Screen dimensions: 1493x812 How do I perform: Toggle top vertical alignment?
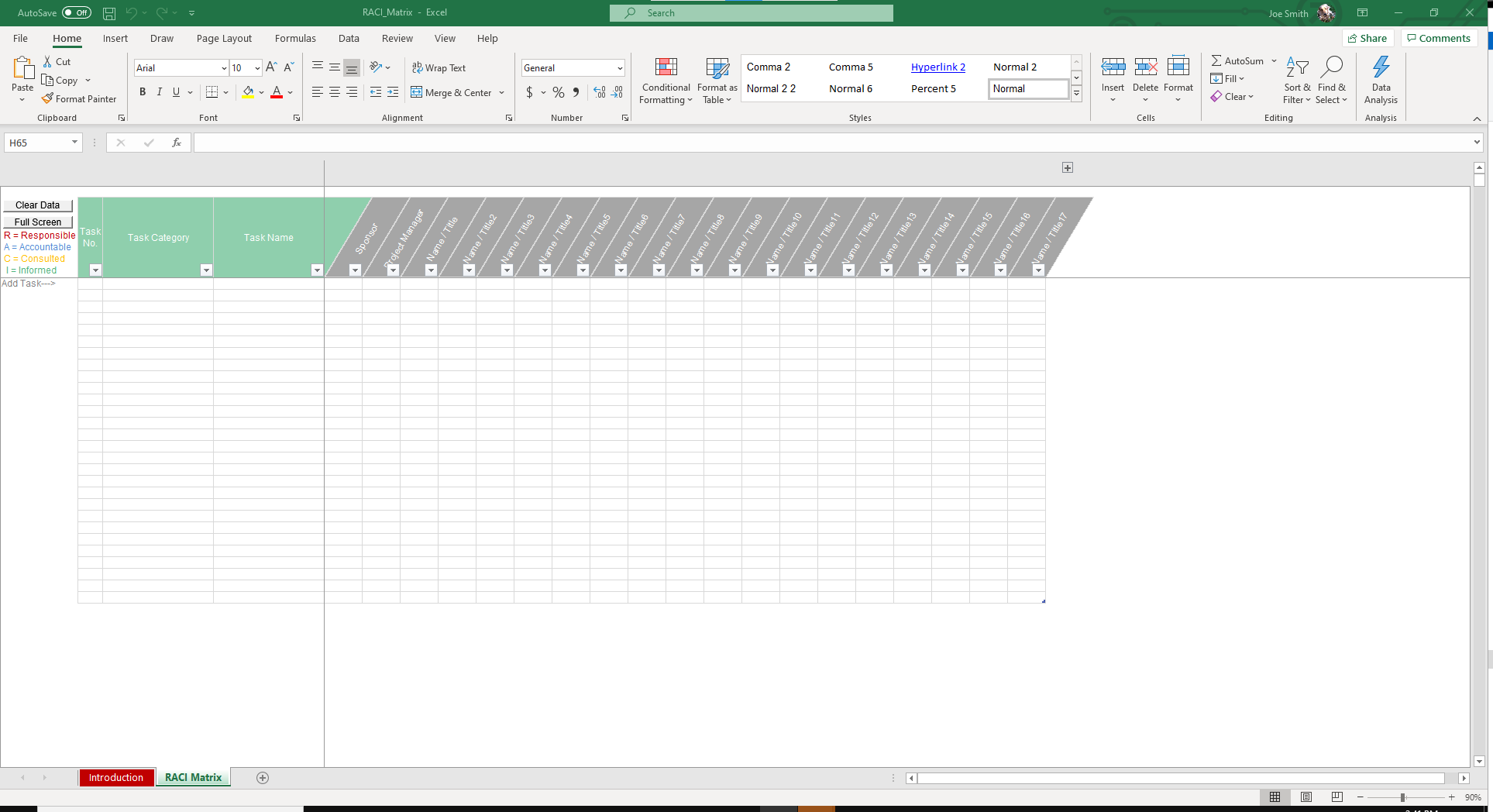coord(318,67)
